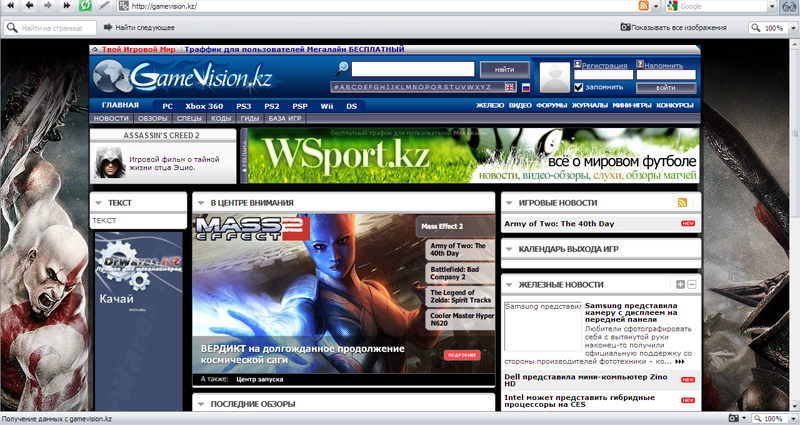Image resolution: width=800 pixels, height=425 pixels.
Task: Open status bar zoom 100% dropdown
Action: click(x=793, y=418)
